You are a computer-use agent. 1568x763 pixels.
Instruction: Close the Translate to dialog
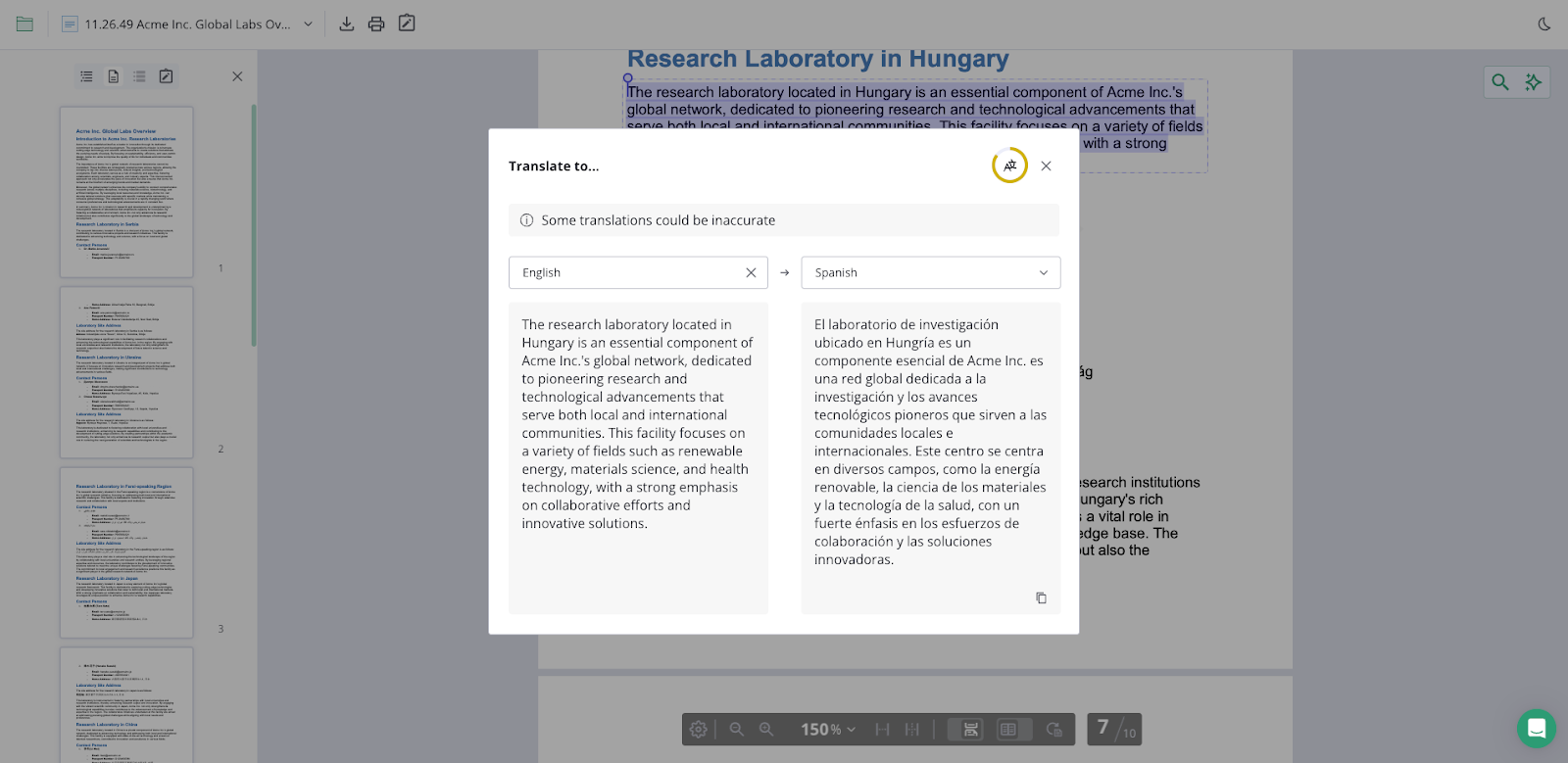[1047, 166]
